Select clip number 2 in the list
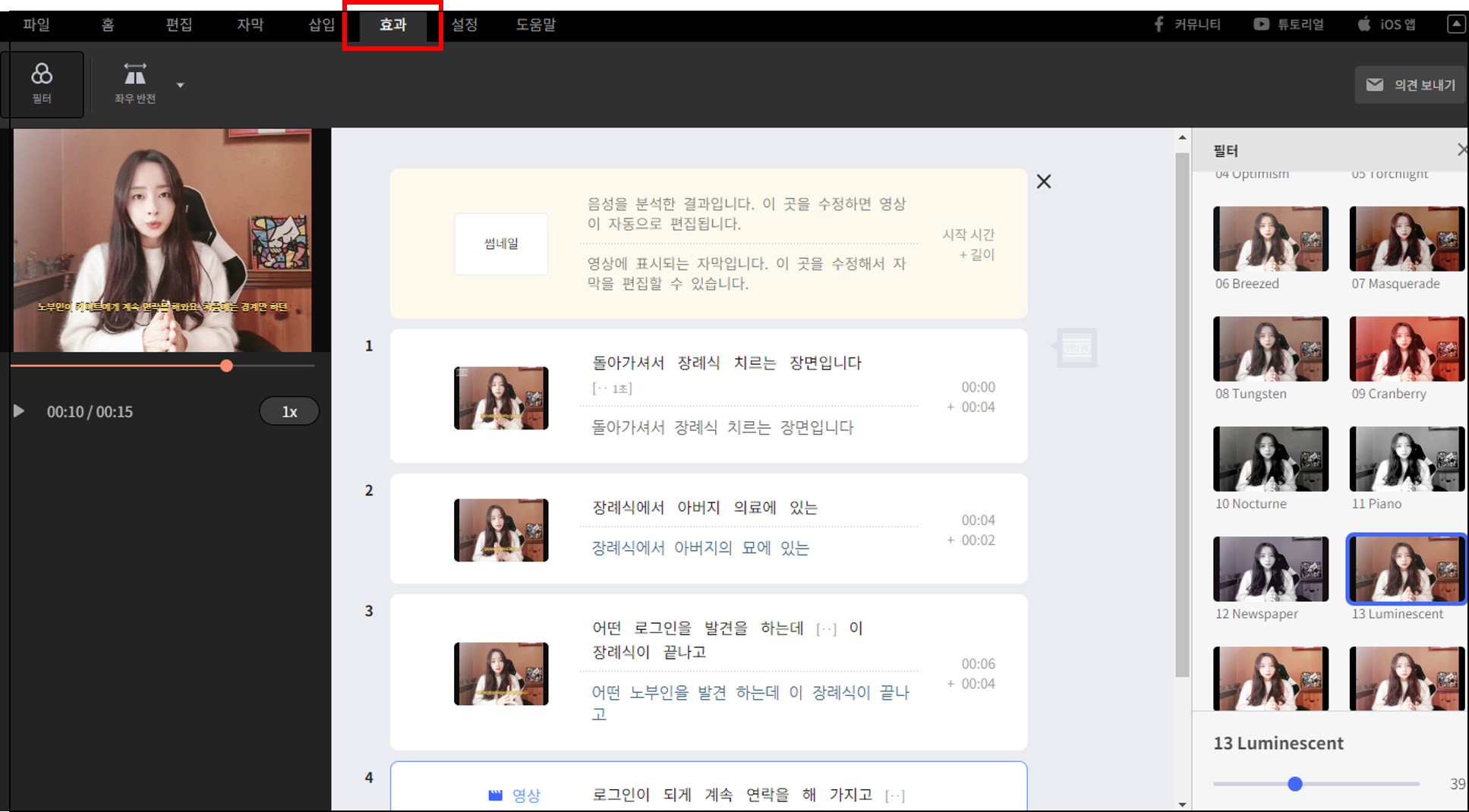This screenshot has width=1469, height=812. pos(369,490)
